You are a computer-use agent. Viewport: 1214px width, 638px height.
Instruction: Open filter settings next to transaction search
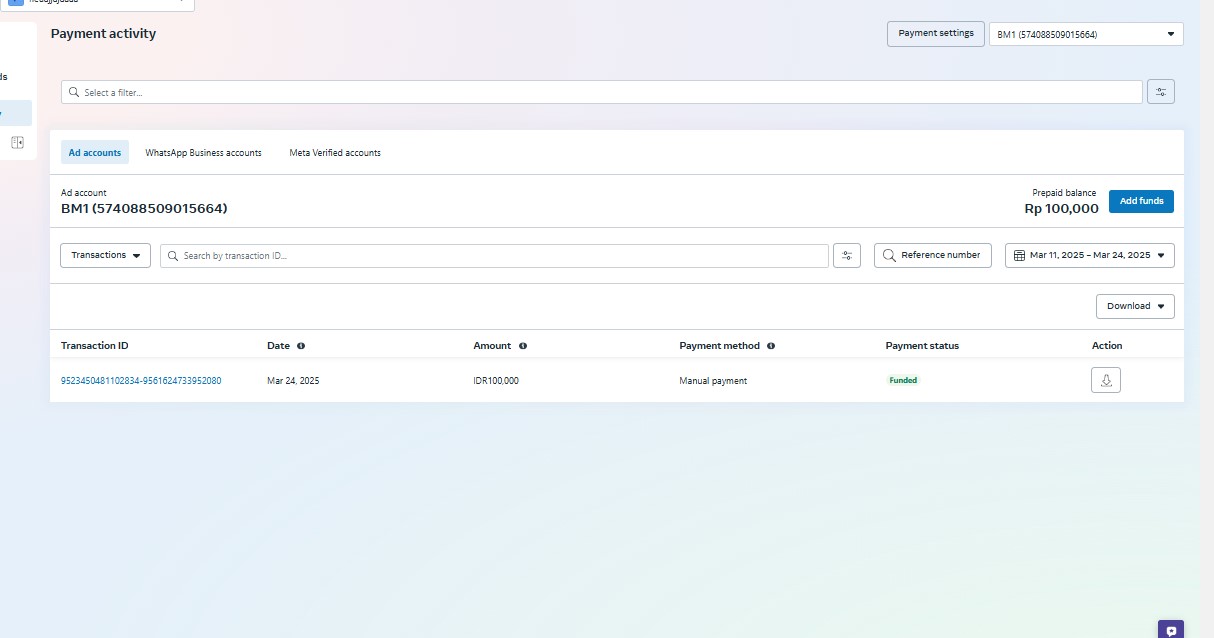[846, 255]
